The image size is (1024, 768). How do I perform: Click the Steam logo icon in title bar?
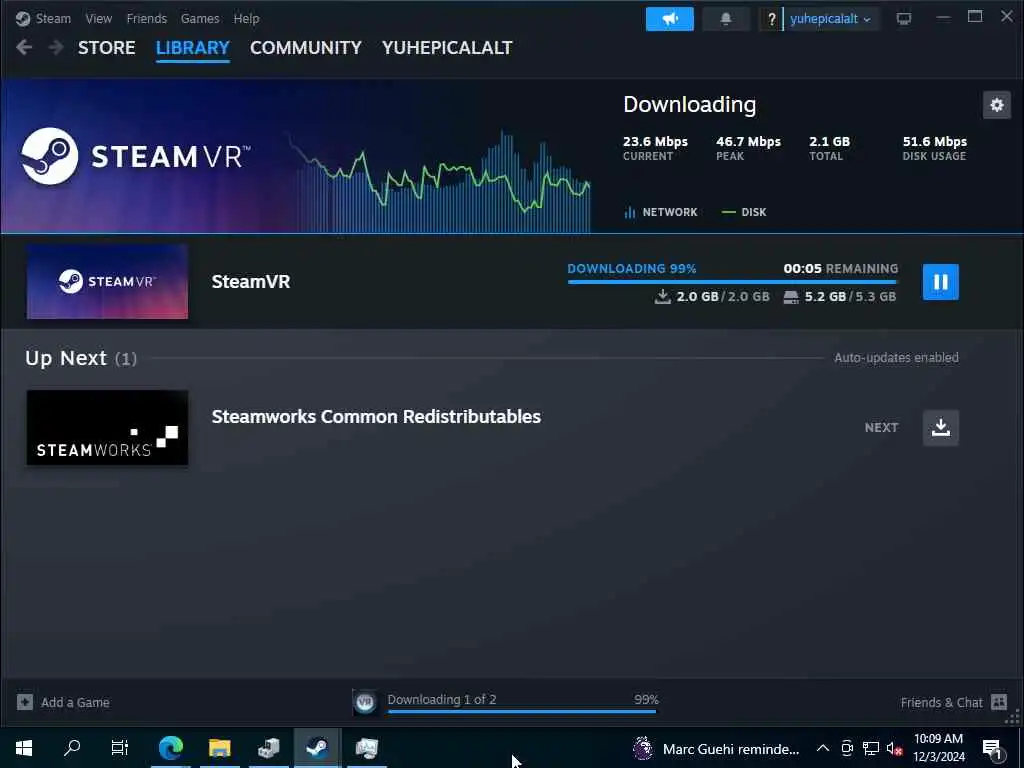(x=23, y=18)
